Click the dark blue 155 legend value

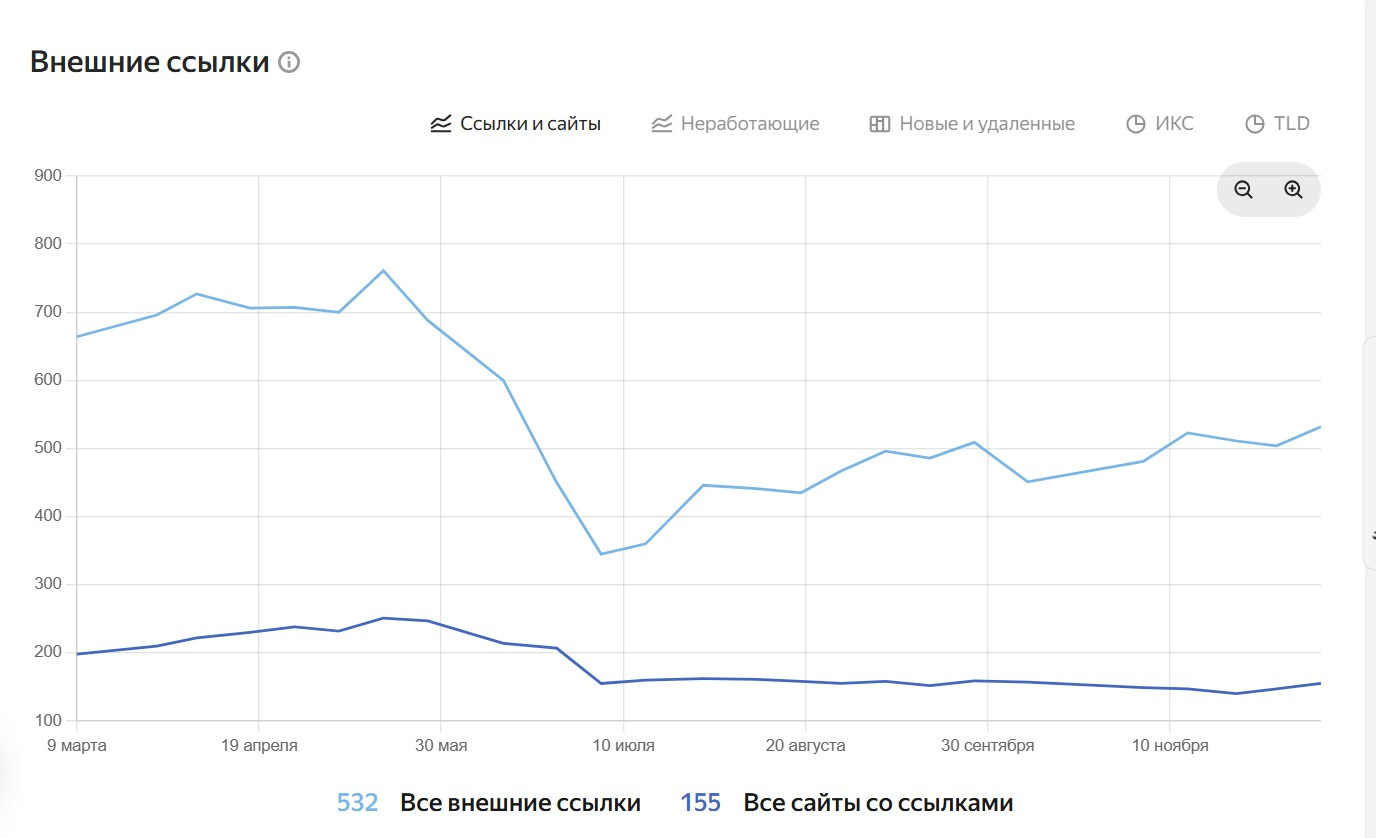click(x=700, y=803)
